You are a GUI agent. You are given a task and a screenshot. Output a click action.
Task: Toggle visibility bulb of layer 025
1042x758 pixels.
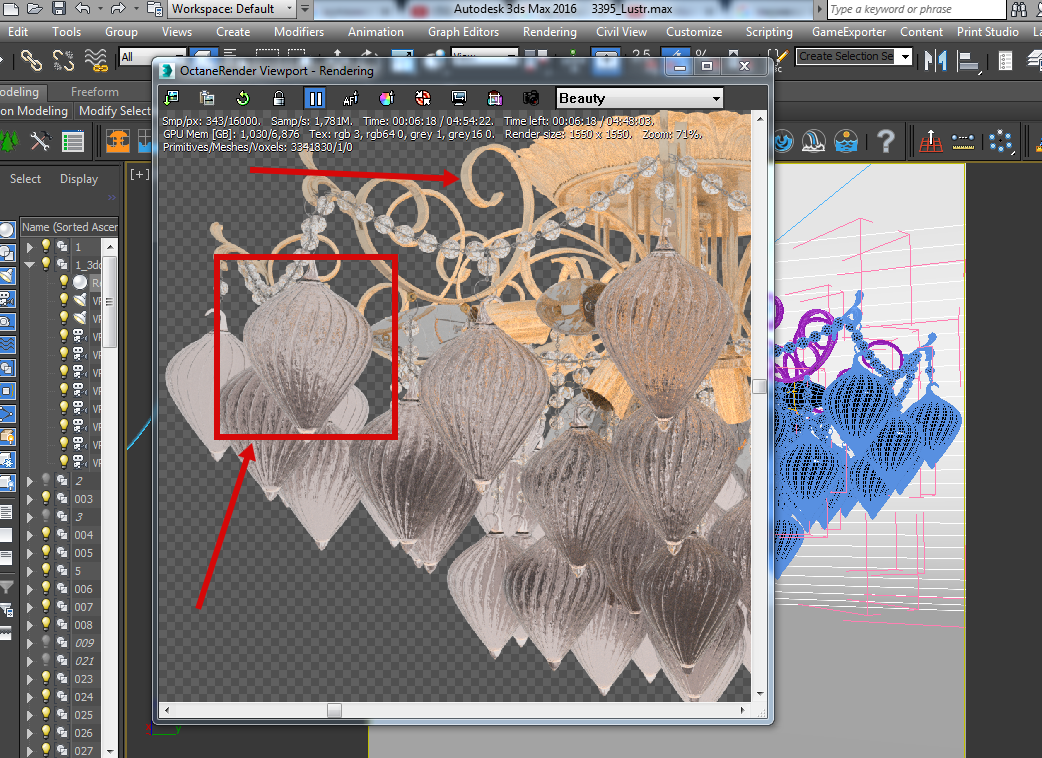coord(46,715)
